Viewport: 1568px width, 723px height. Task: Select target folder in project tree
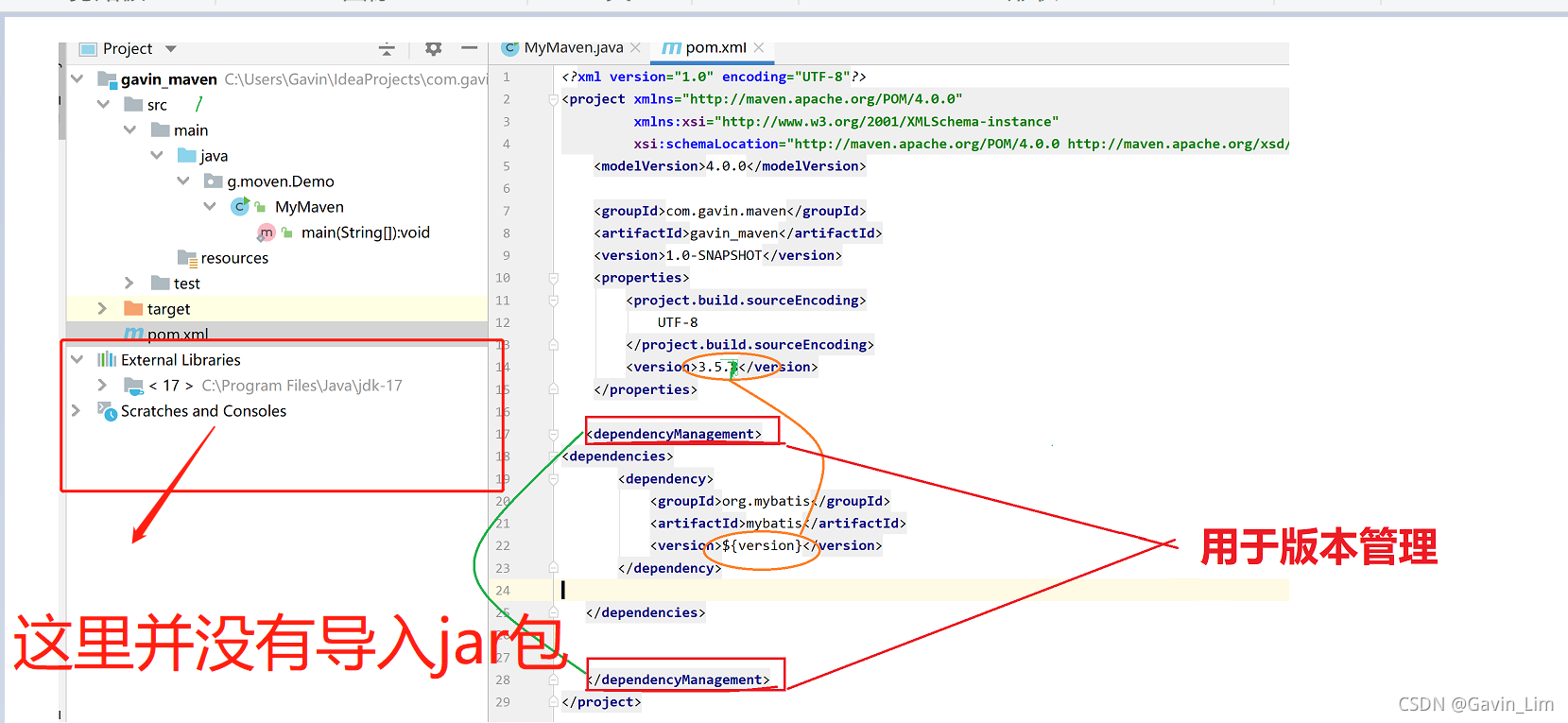point(168,308)
